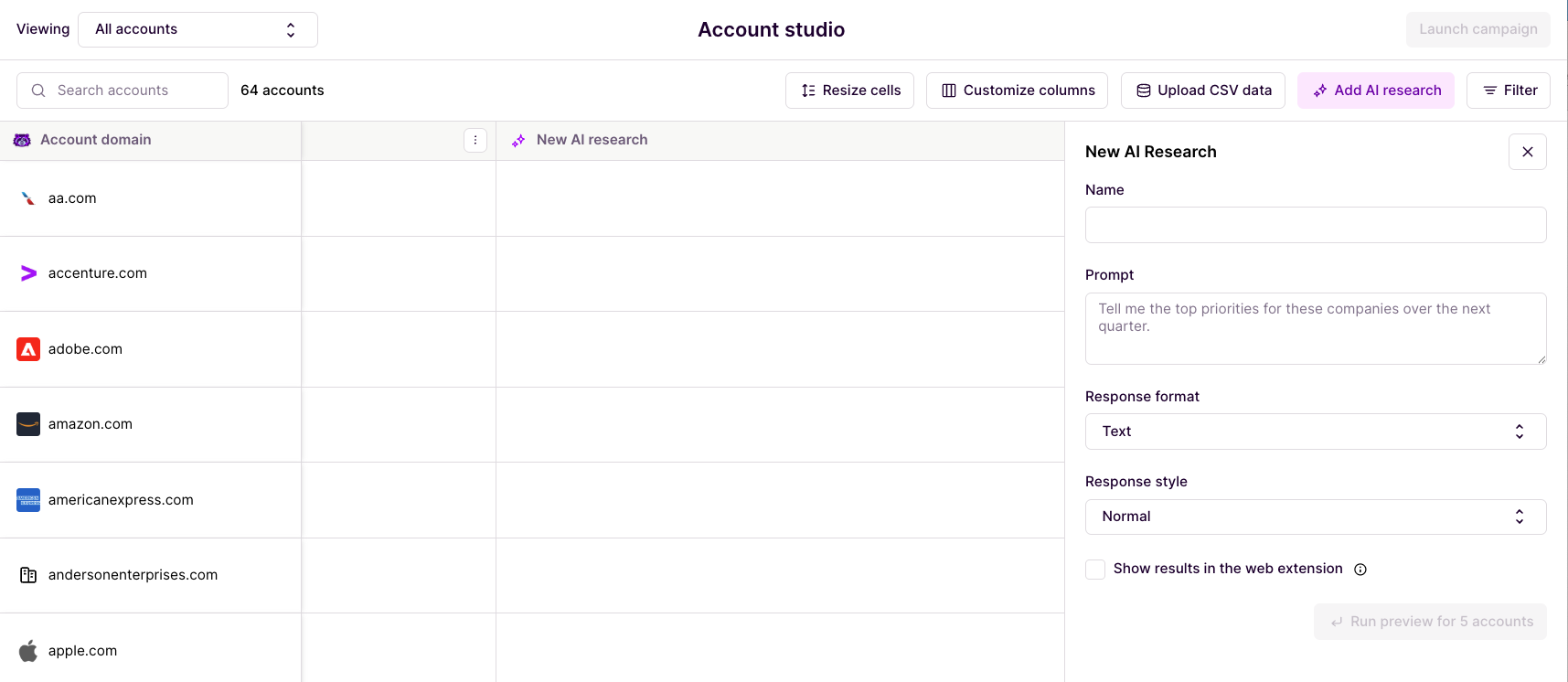Click the info icon beside web extension option
Viewport: 1568px width, 682px height.
1360,570
